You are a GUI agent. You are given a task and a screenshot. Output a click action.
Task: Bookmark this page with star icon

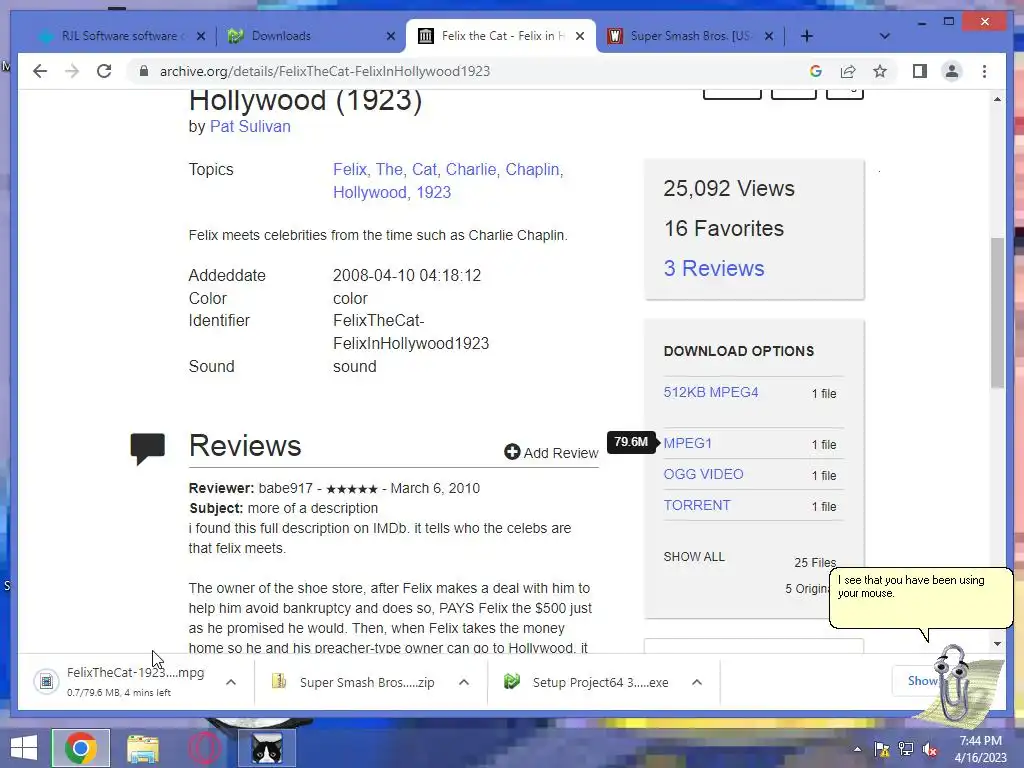click(880, 71)
